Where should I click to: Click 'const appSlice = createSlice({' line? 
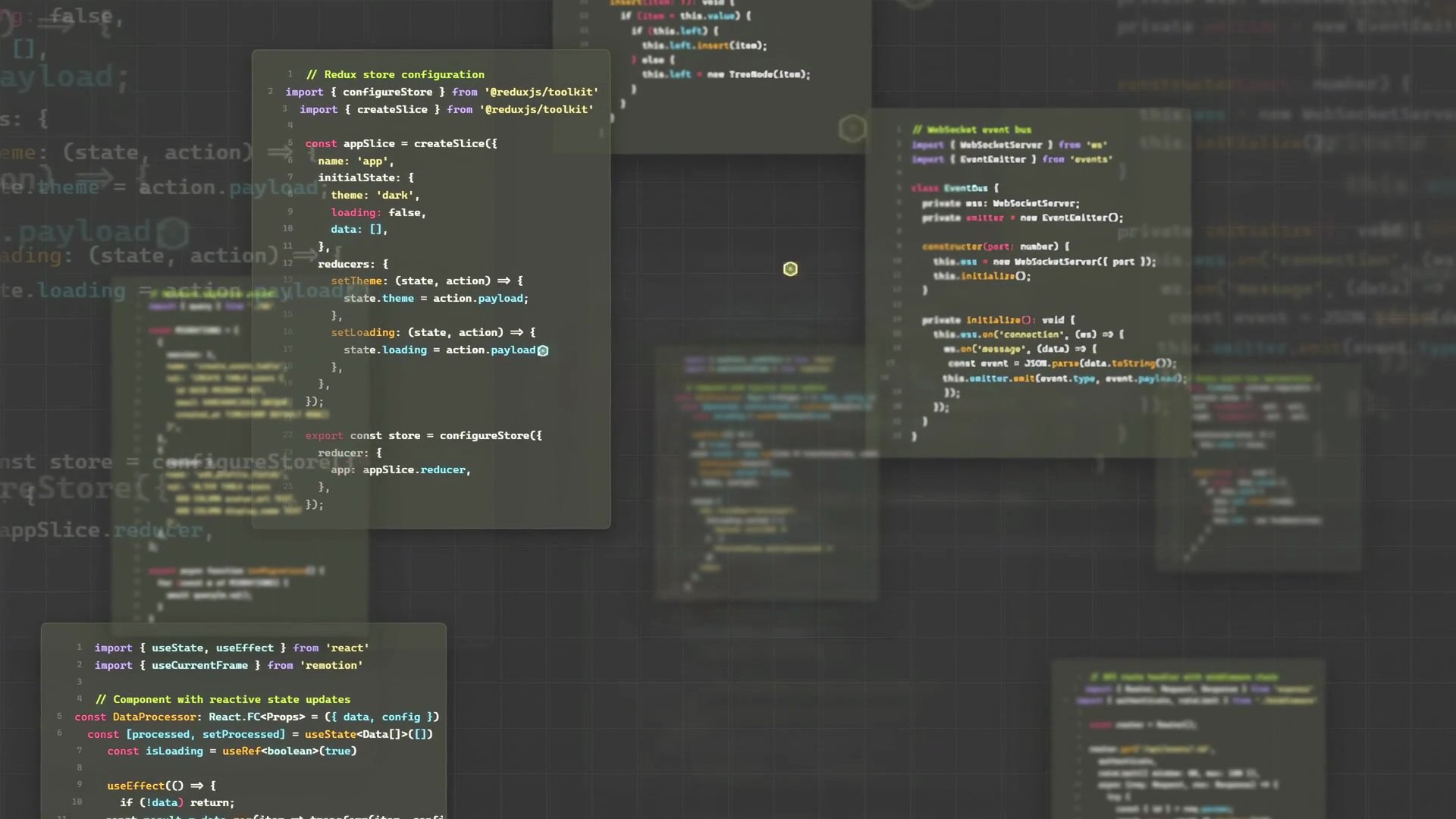point(401,143)
